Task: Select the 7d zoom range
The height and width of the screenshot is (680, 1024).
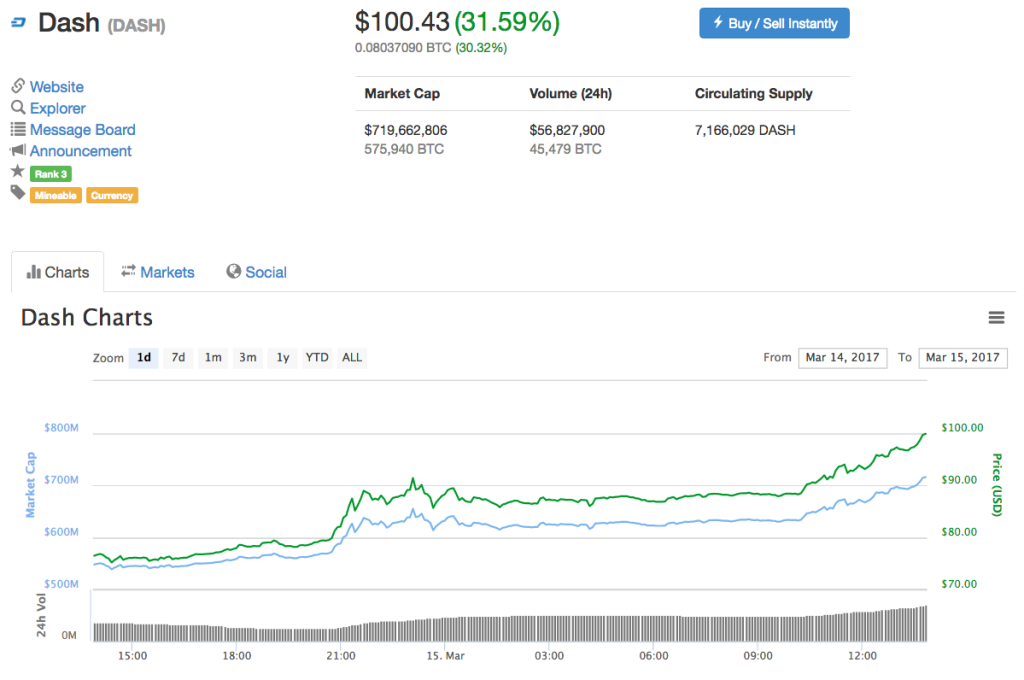Action: tap(178, 358)
